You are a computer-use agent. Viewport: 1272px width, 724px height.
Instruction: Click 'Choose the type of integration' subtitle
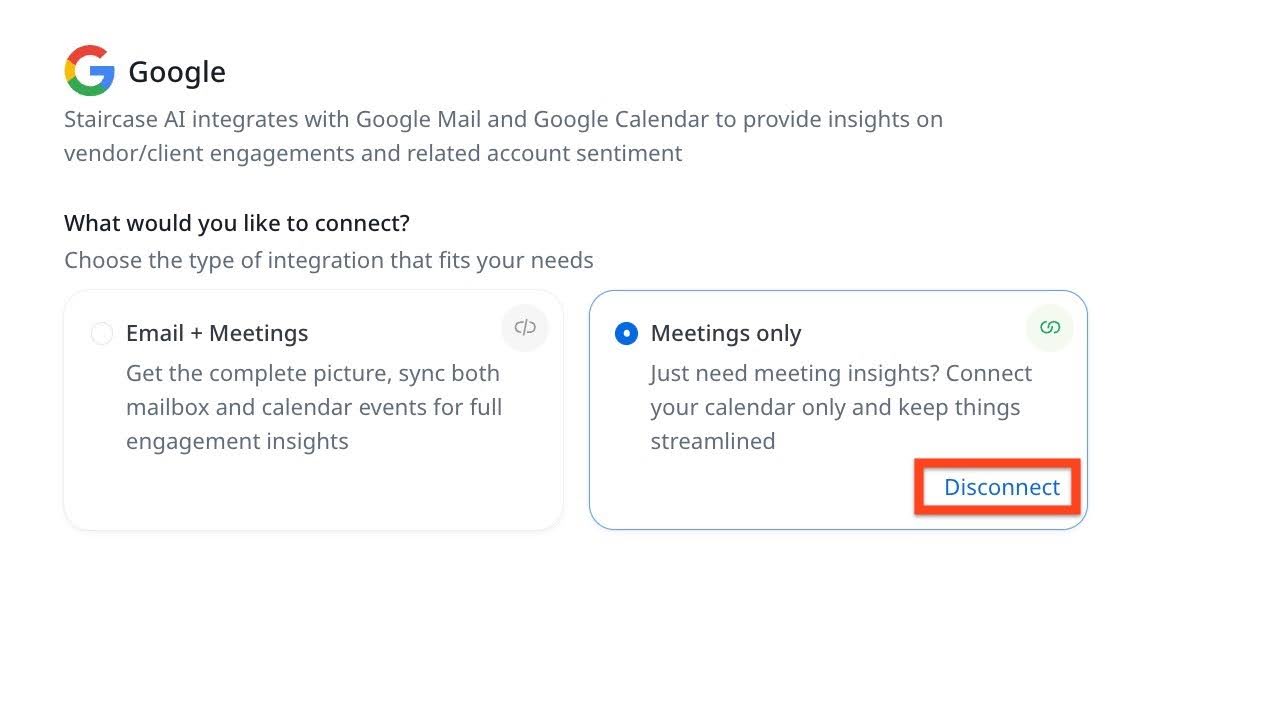pos(329,260)
